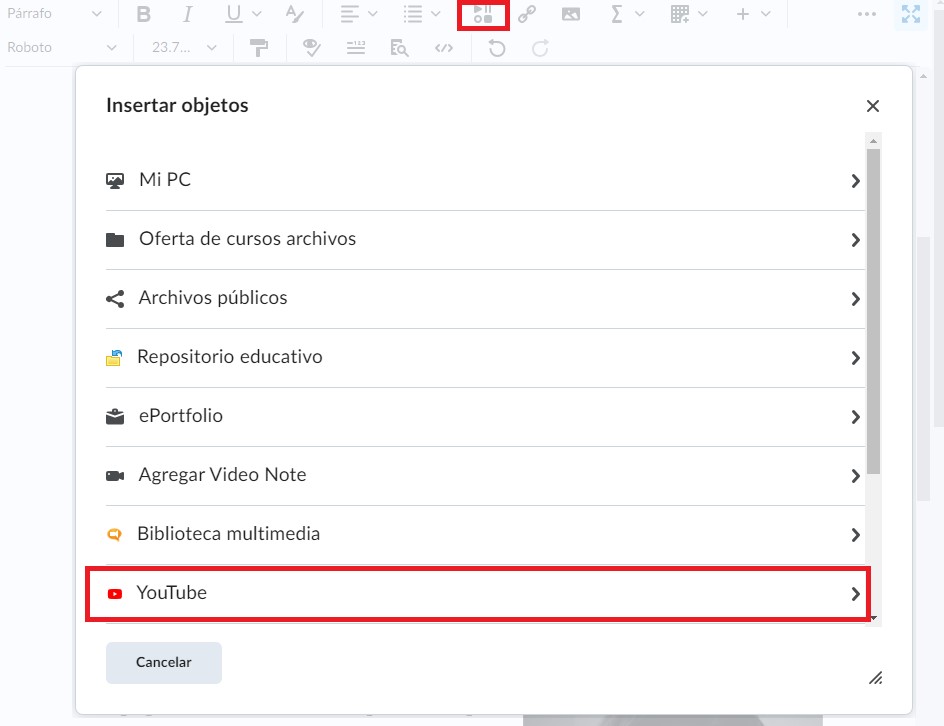The width and height of the screenshot is (944, 726).
Task: Toggle italic formatting
Action: 188,14
